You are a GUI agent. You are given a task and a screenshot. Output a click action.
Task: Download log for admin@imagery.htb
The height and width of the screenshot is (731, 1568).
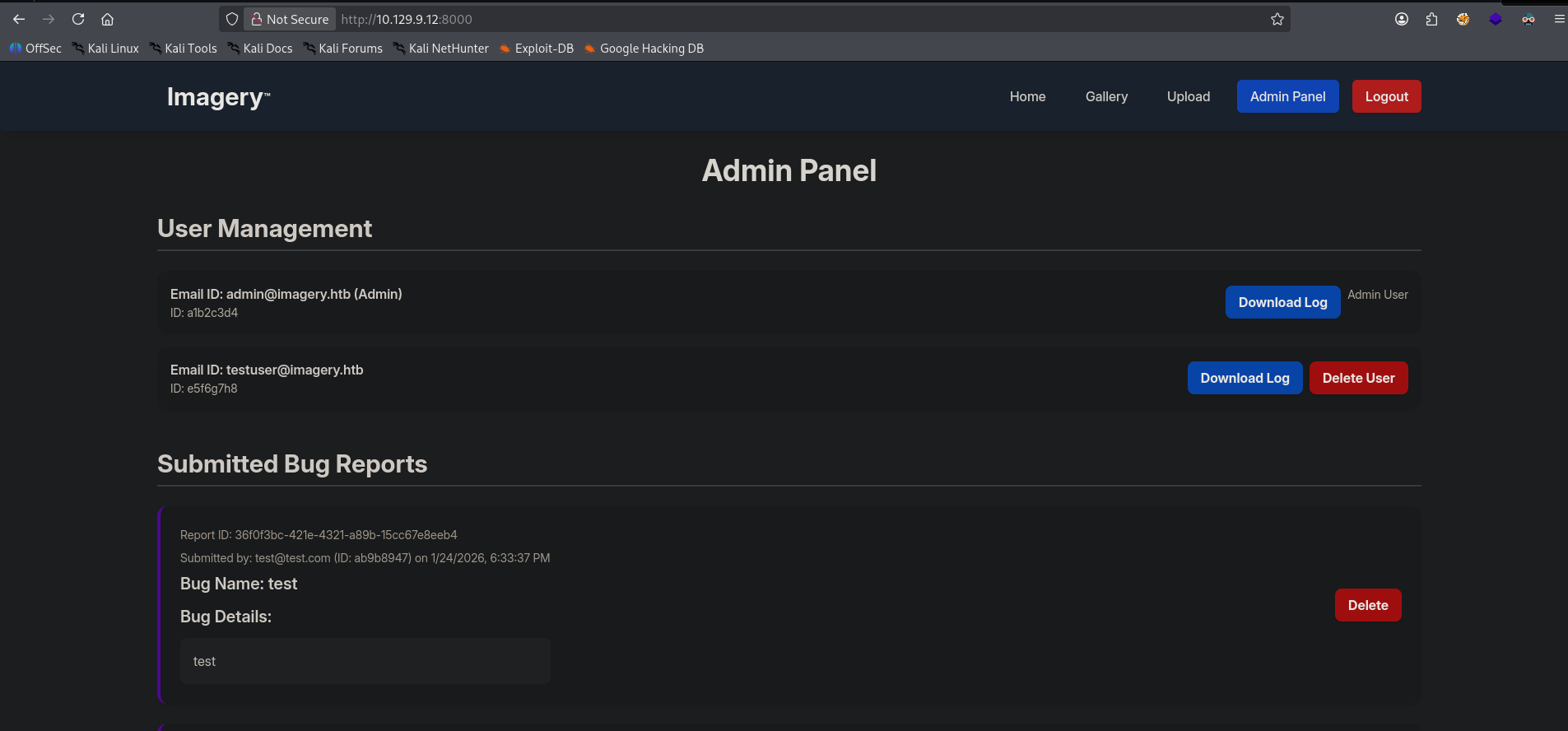(x=1282, y=302)
